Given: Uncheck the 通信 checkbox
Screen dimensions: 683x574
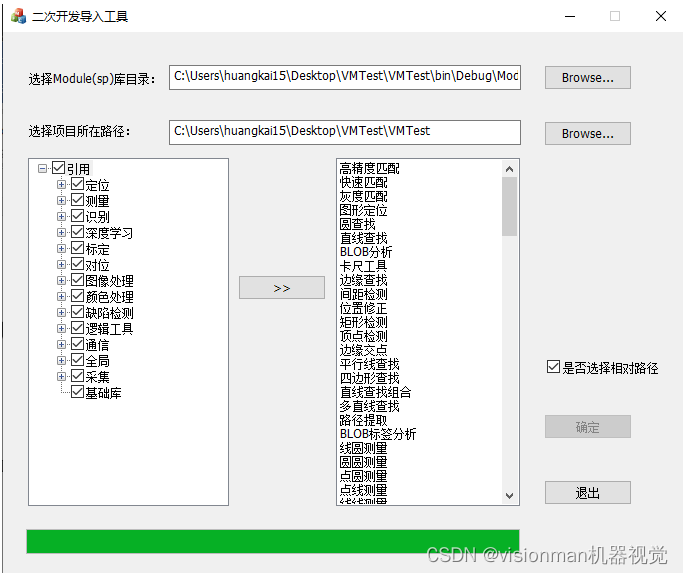Looking at the screenshot, I should pyautogui.click(x=78, y=344).
